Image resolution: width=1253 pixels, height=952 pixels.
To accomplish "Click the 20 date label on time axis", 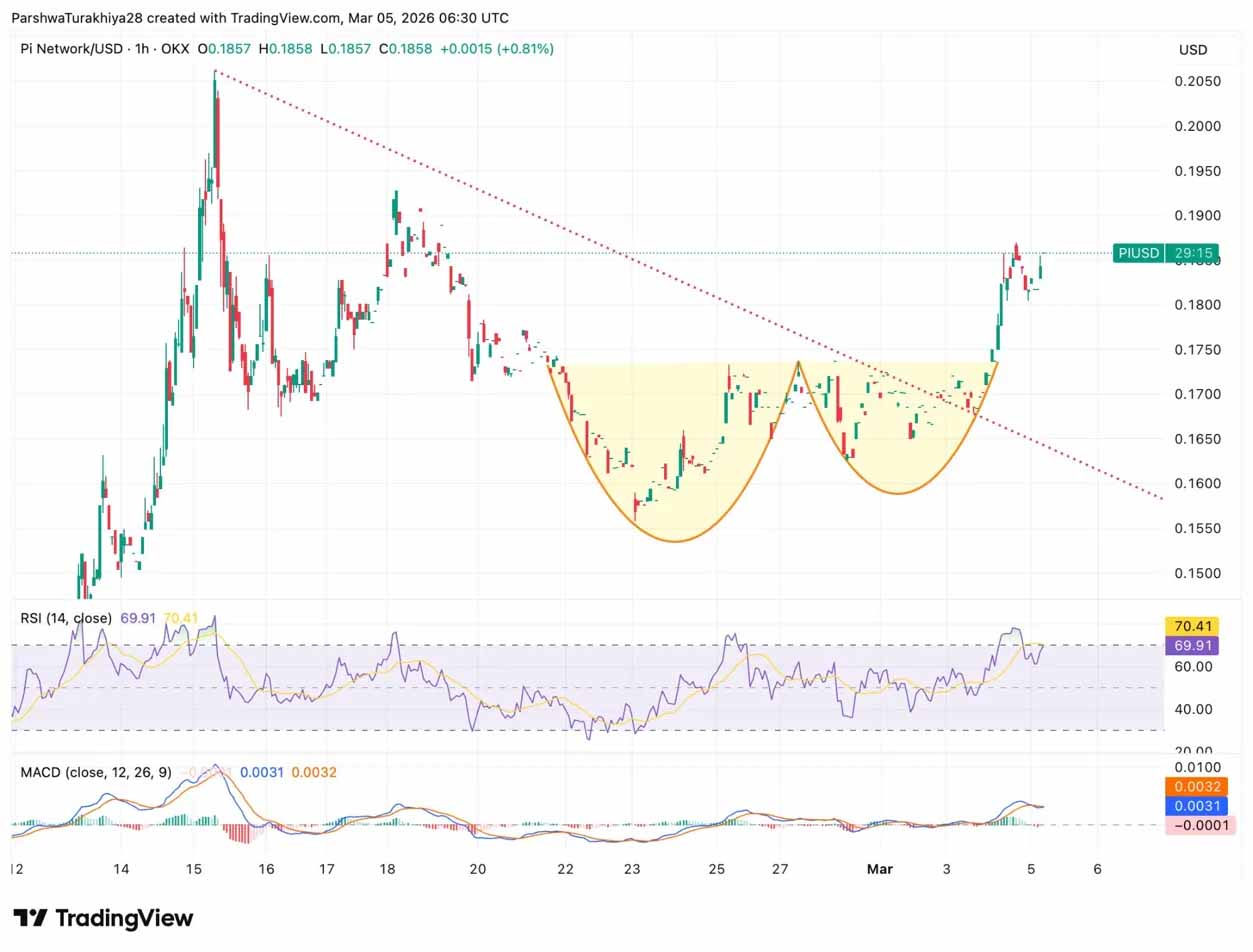I will pos(477,869).
